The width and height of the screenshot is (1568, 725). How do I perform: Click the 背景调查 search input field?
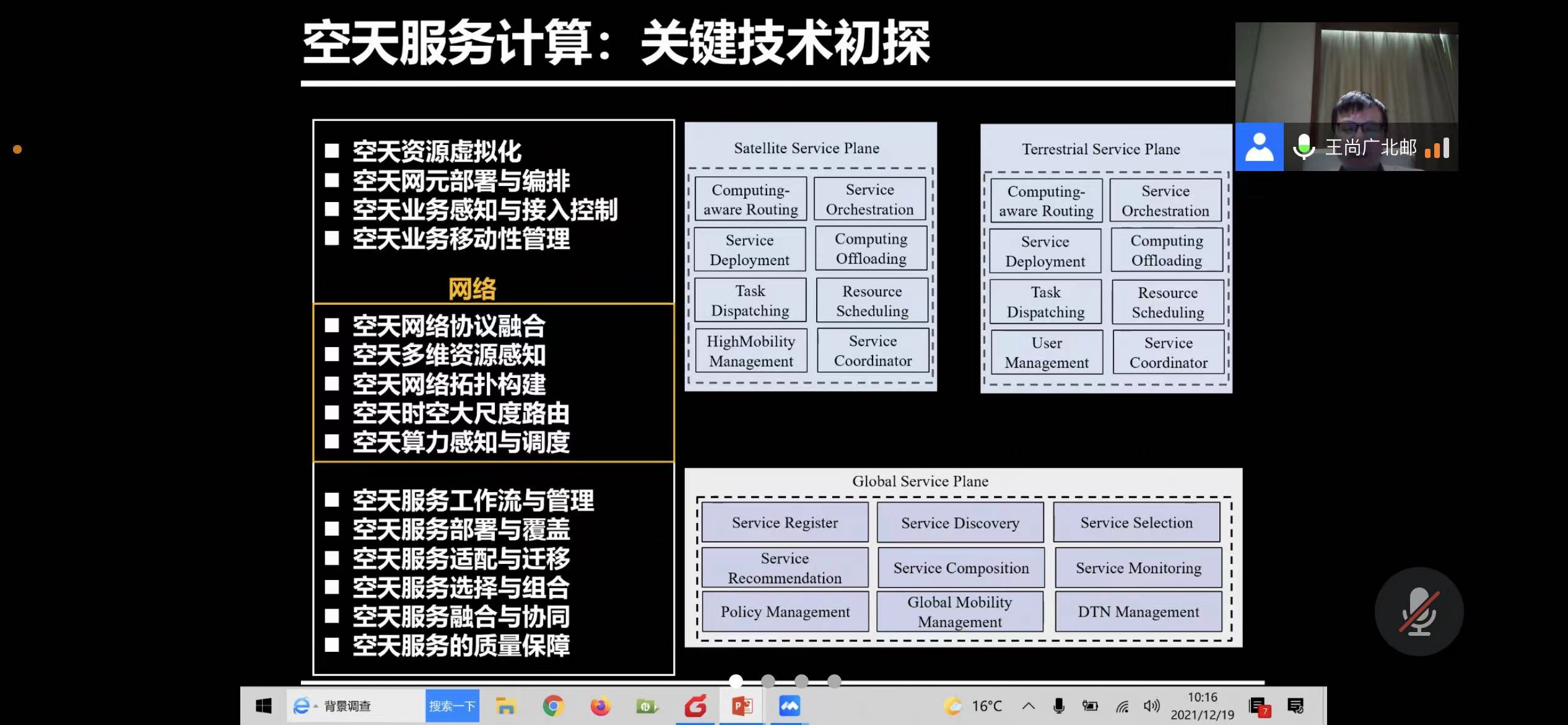372,706
